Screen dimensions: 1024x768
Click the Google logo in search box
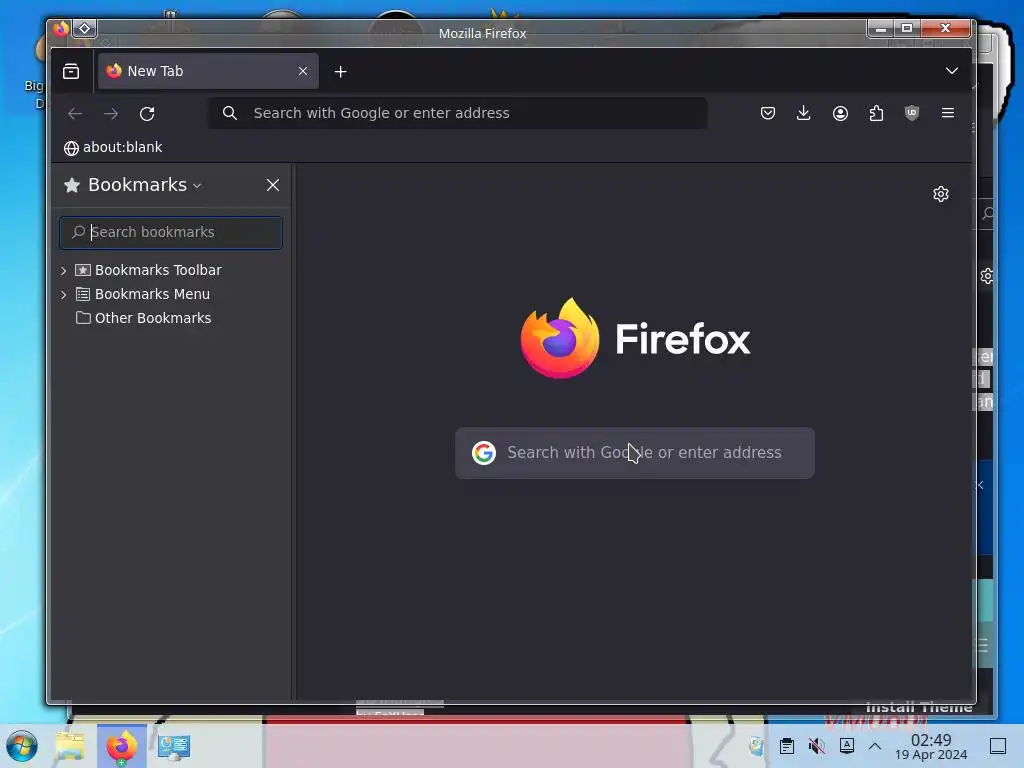pyautogui.click(x=484, y=453)
